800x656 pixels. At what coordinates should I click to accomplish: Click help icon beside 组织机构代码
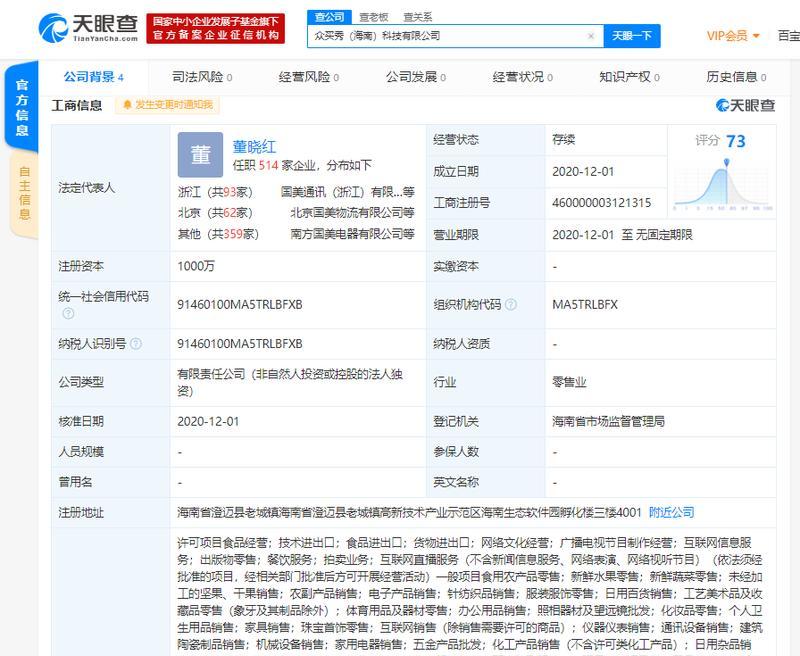pyautogui.click(x=511, y=305)
